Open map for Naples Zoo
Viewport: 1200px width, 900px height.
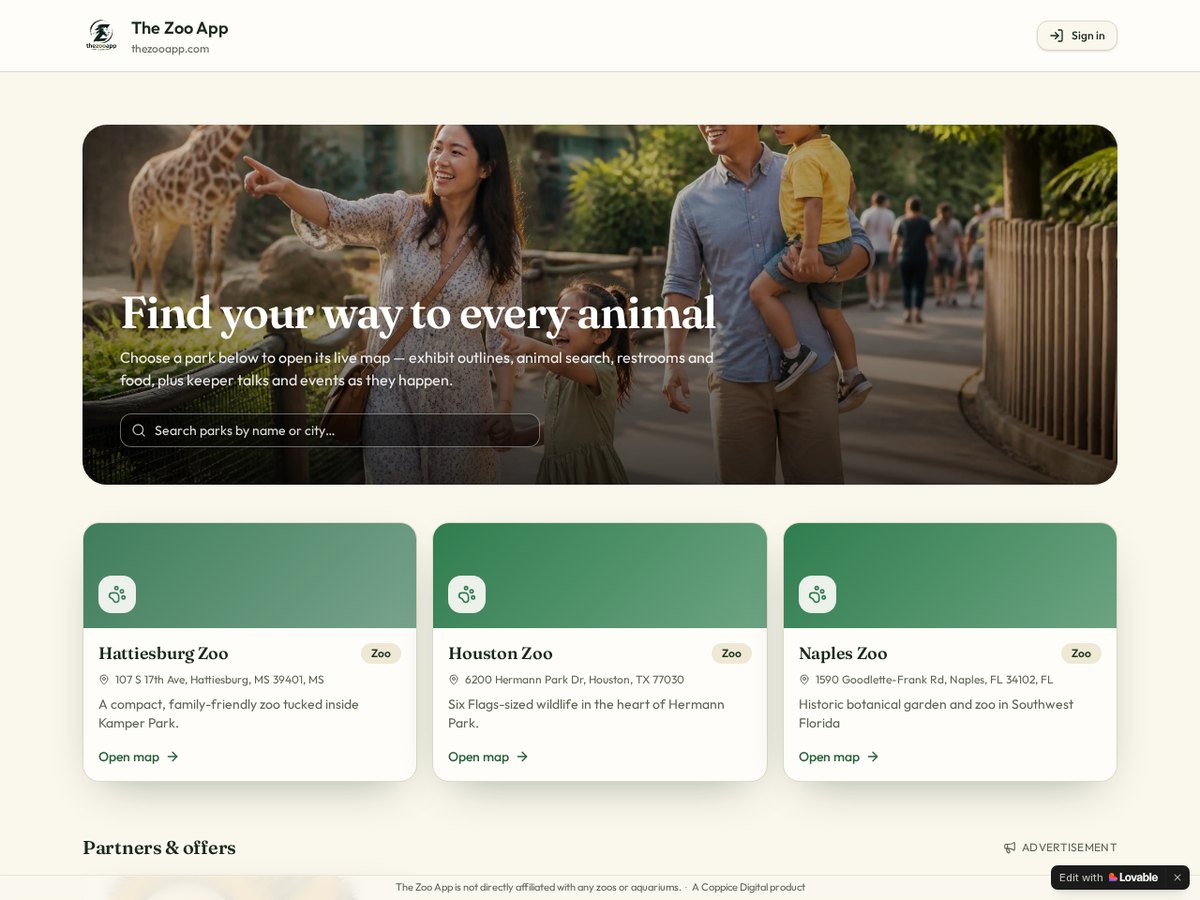click(839, 757)
